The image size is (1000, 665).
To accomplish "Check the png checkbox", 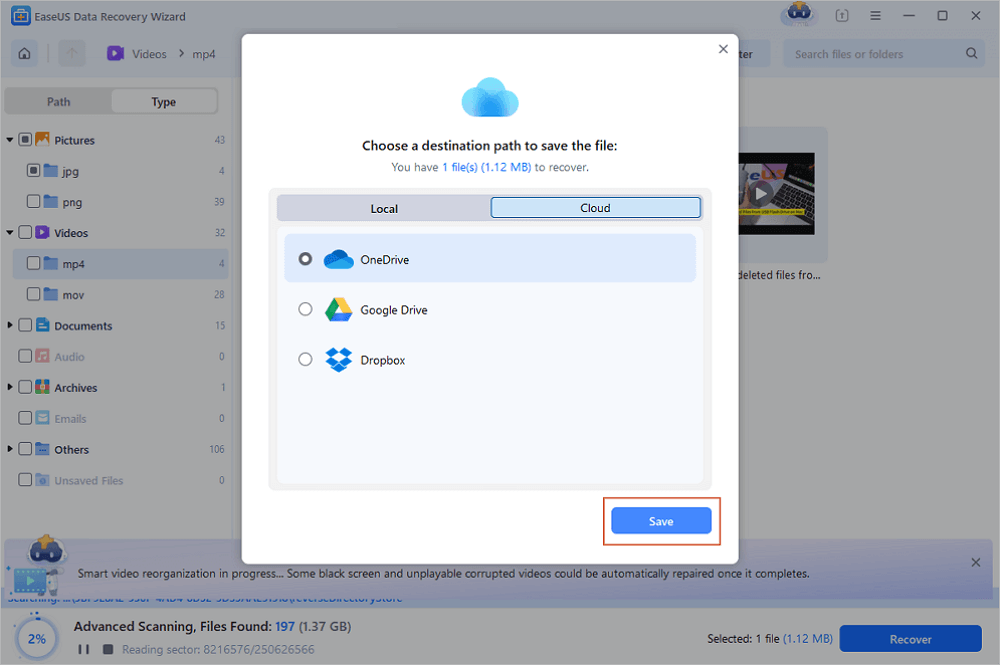I will pos(33,201).
